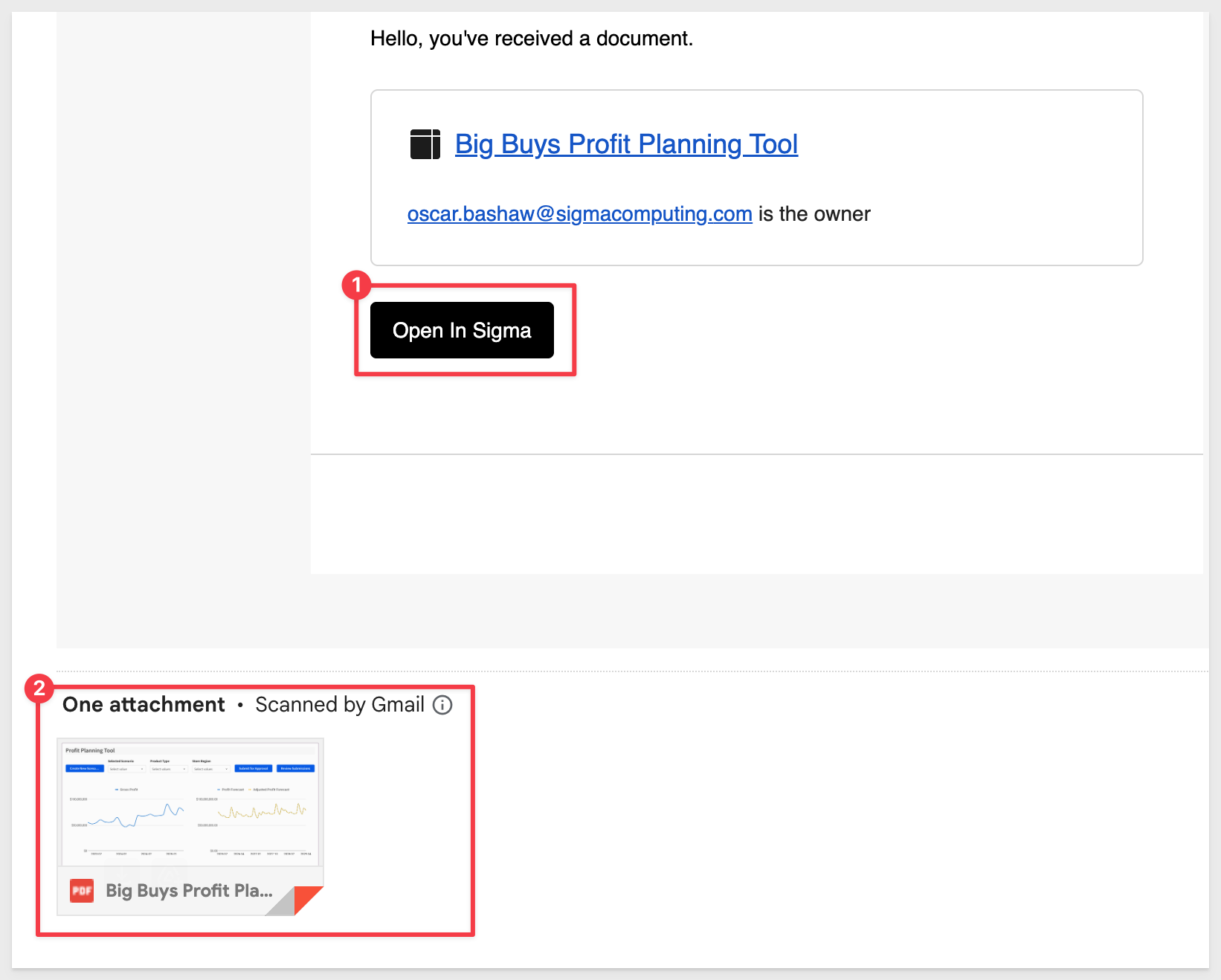Viewport: 1221px width, 980px height.
Task: Click the Sigma workbook icon beside the title
Action: pyautogui.click(x=425, y=144)
